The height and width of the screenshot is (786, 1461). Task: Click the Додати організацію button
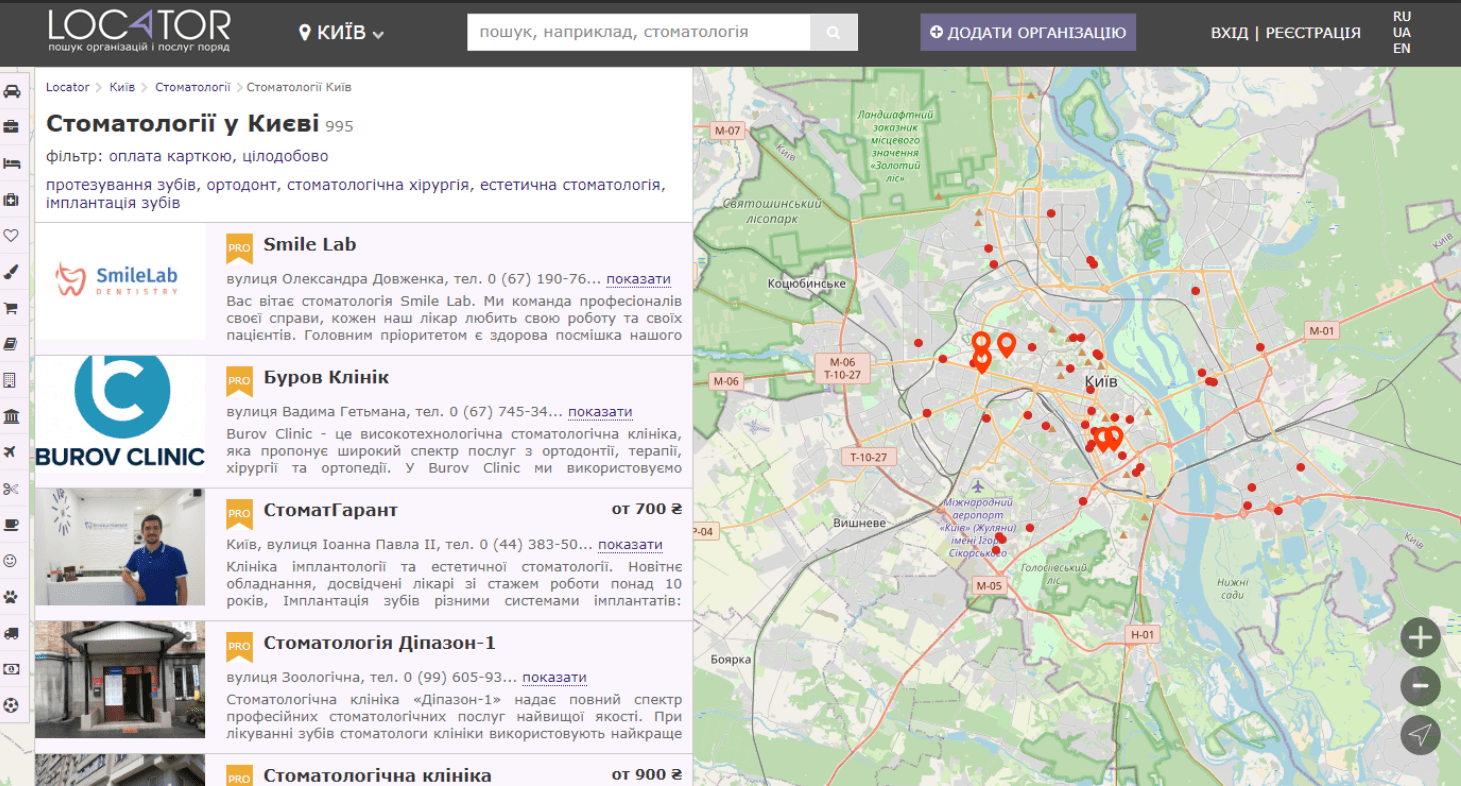pyautogui.click(x=1028, y=32)
